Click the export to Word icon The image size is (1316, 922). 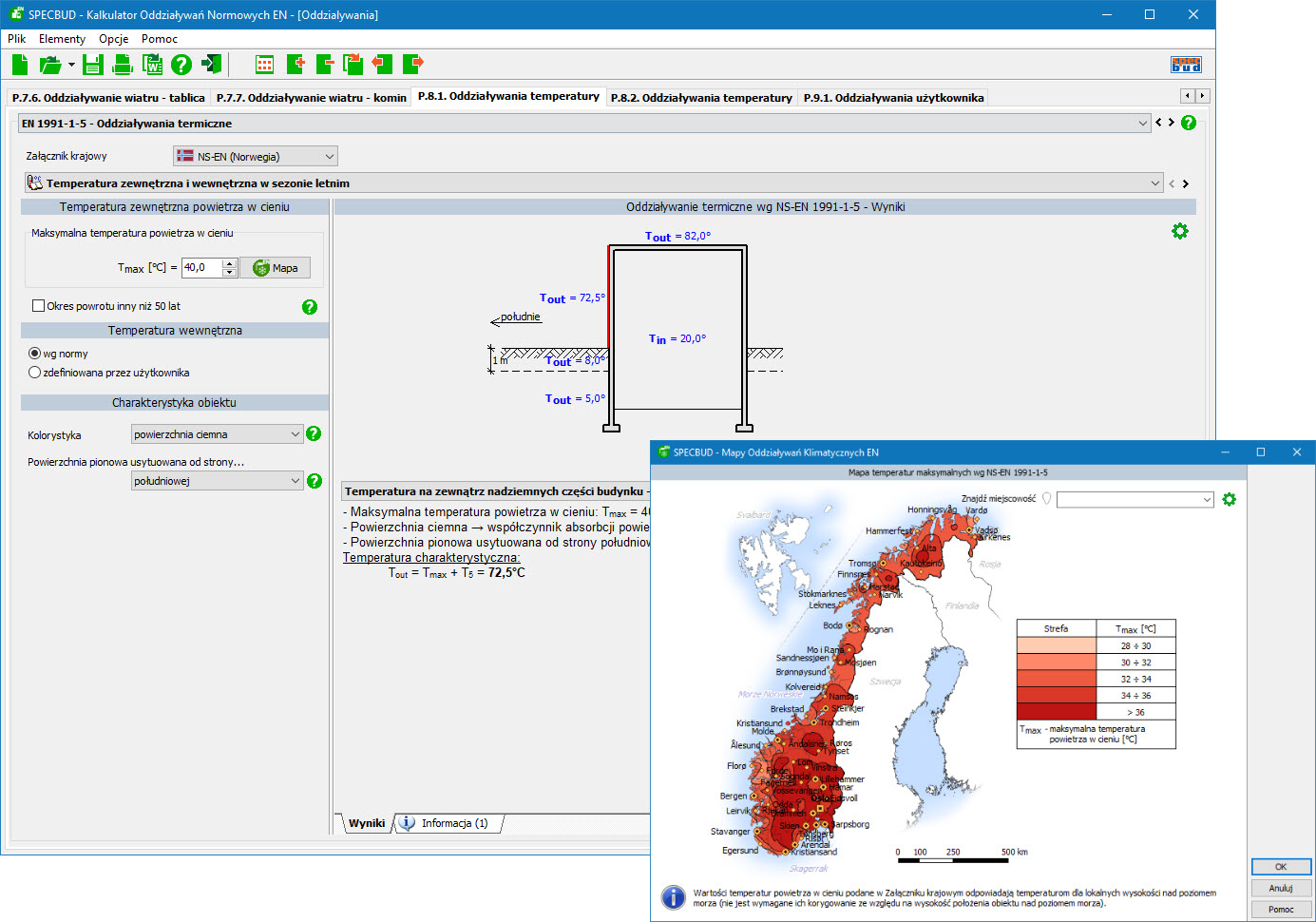152,65
